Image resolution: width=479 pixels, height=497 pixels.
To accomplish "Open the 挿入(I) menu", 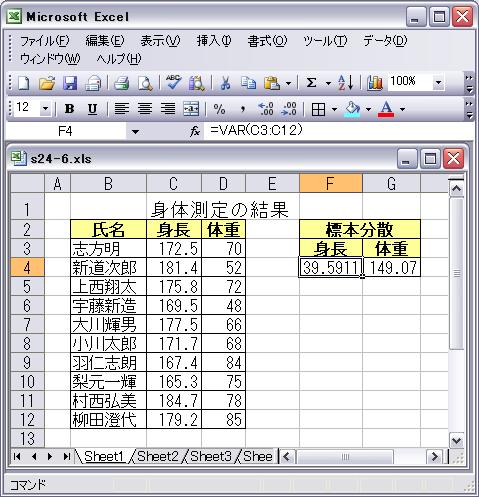I will tap(214, 41).
